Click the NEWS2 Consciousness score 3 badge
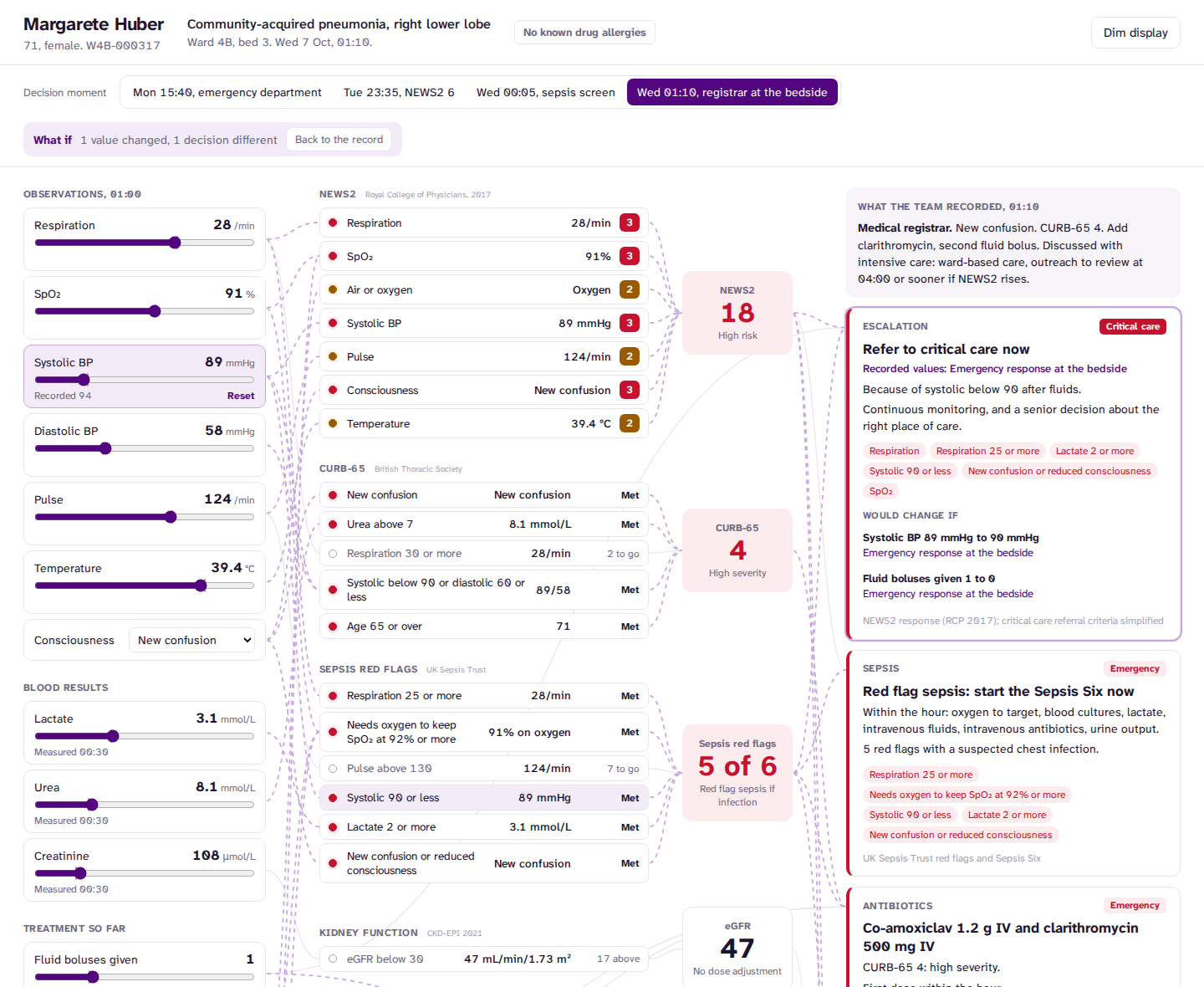The image size is (1204, 987). click(630, 390)
